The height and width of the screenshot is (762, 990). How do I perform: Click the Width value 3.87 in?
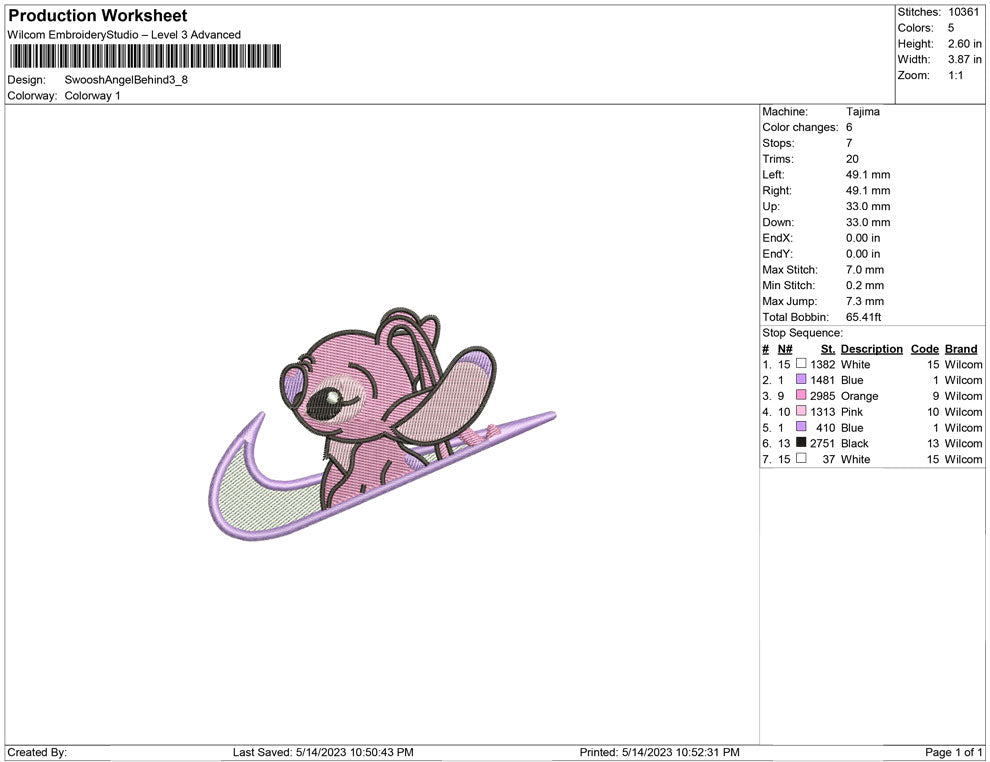click(964, 59)
